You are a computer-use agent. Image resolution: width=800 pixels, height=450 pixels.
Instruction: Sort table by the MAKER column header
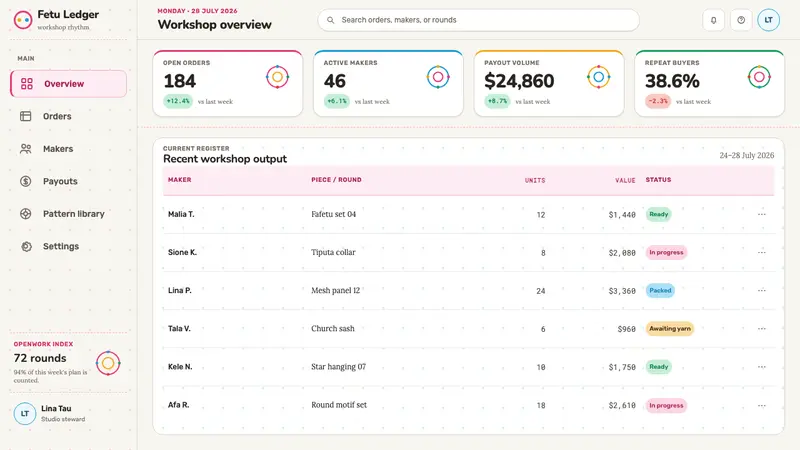(x=180, y=180)
